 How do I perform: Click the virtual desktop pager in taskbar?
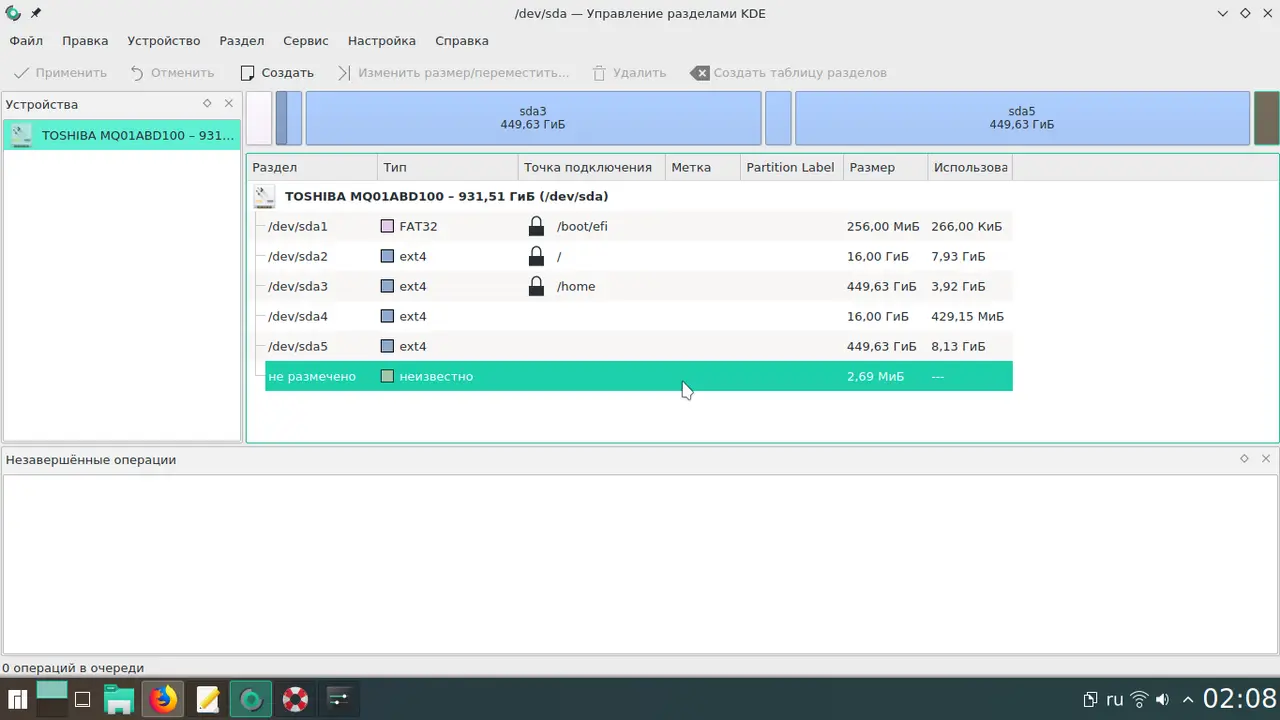(51, 699)
